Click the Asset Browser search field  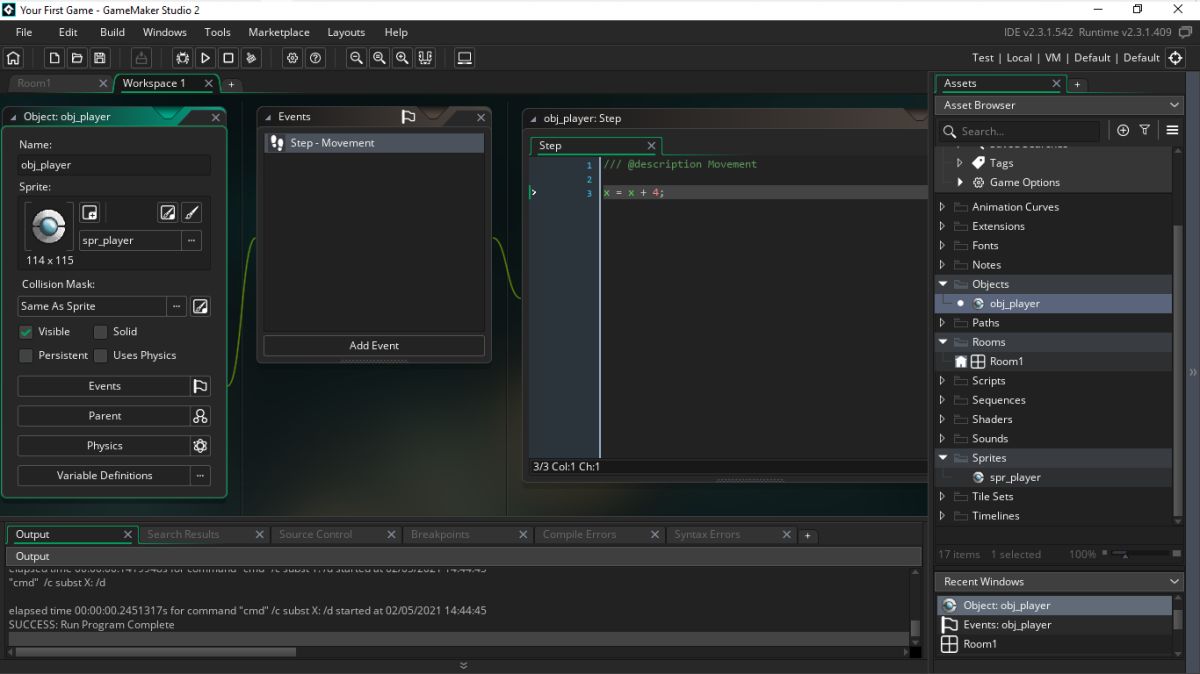coord(1020,131)
